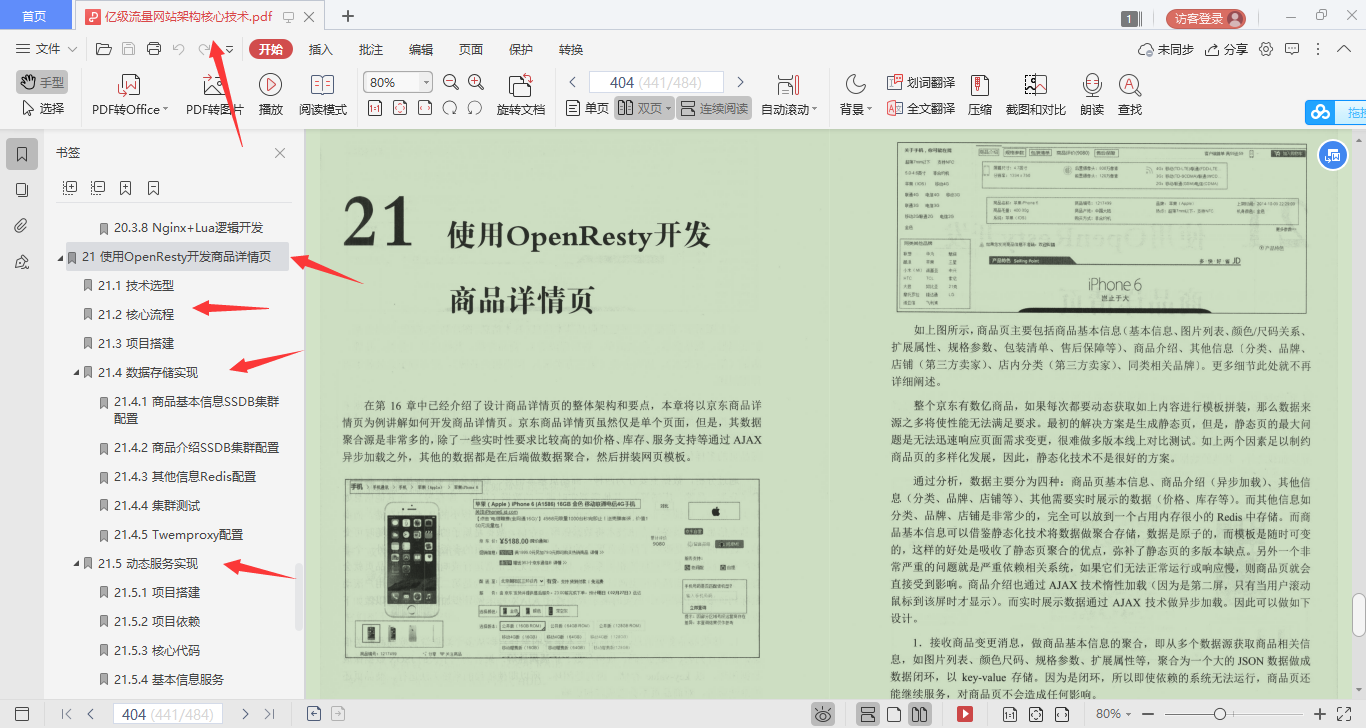Click the 访客登录 login button

point(1204,17)
